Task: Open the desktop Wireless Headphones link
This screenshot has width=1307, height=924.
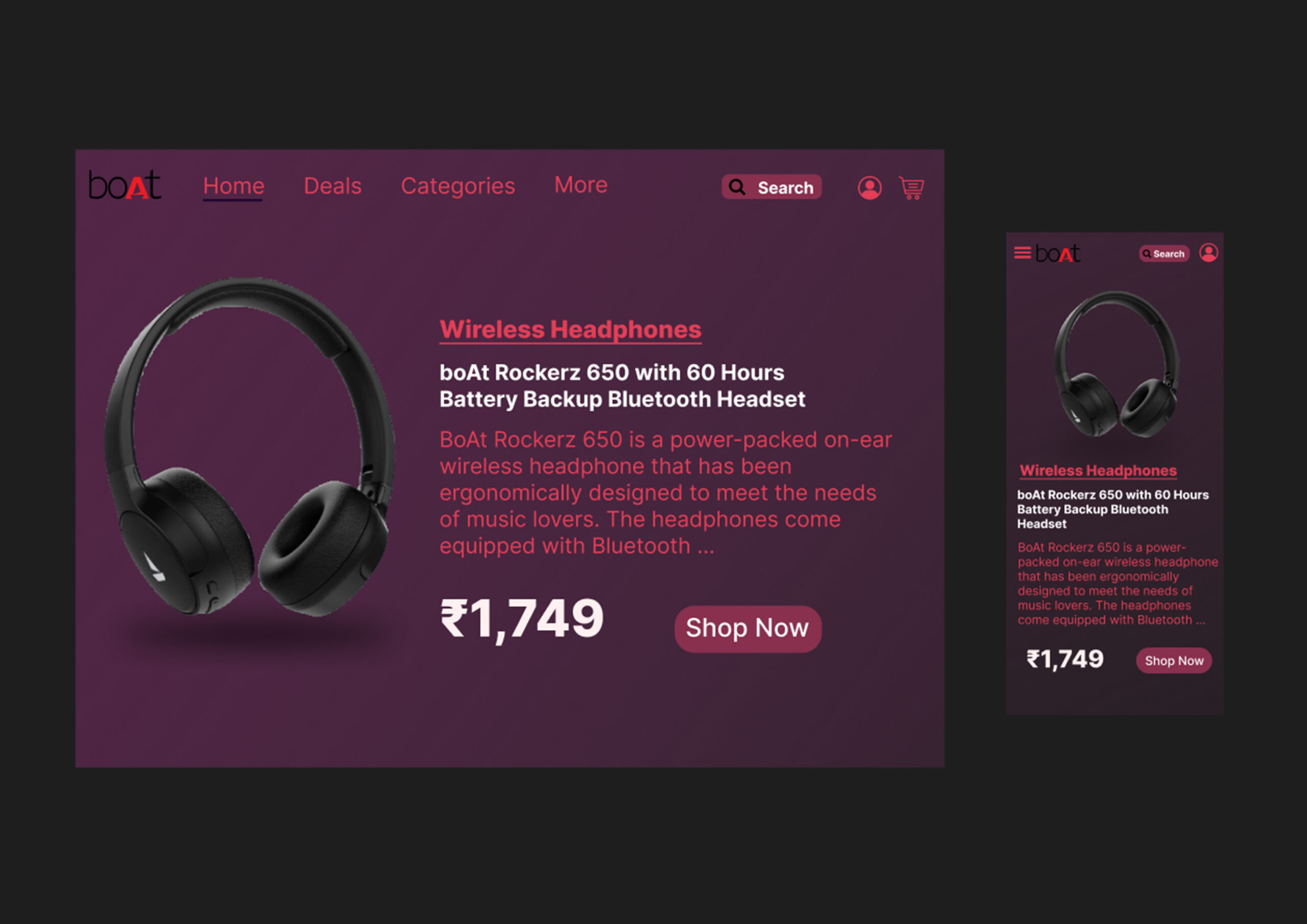Action: coord(570,330)
